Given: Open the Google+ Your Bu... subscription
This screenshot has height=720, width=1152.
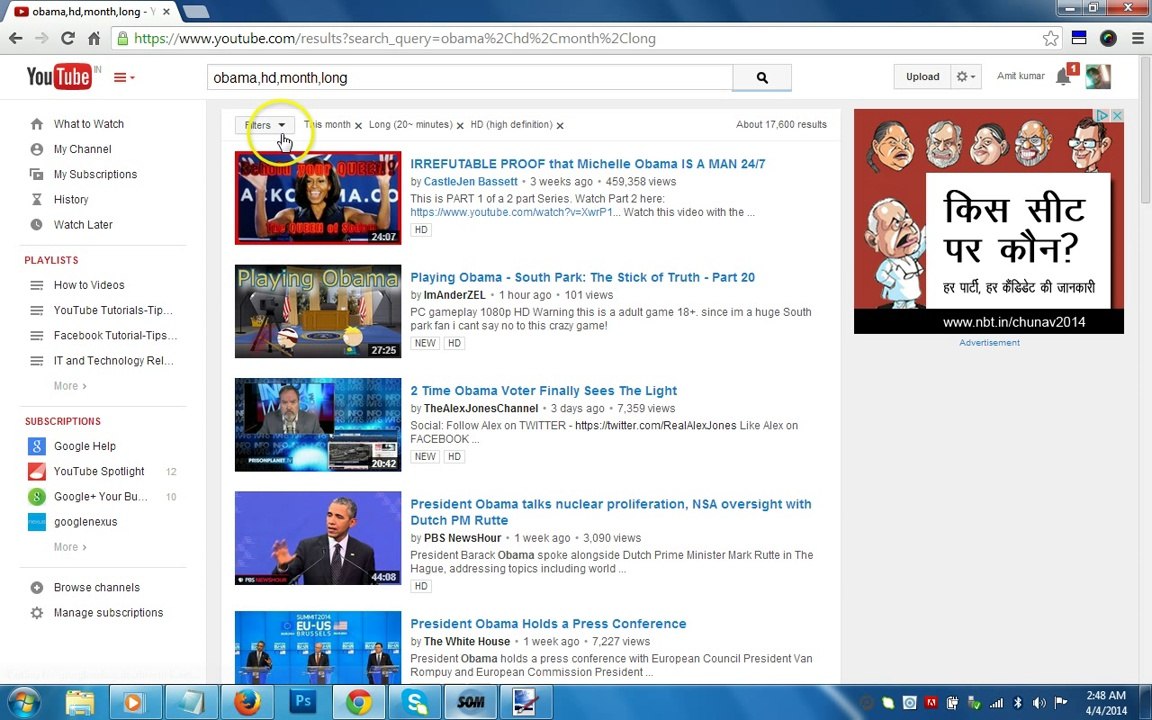Looking at the screenshot, I should [101, 497].
